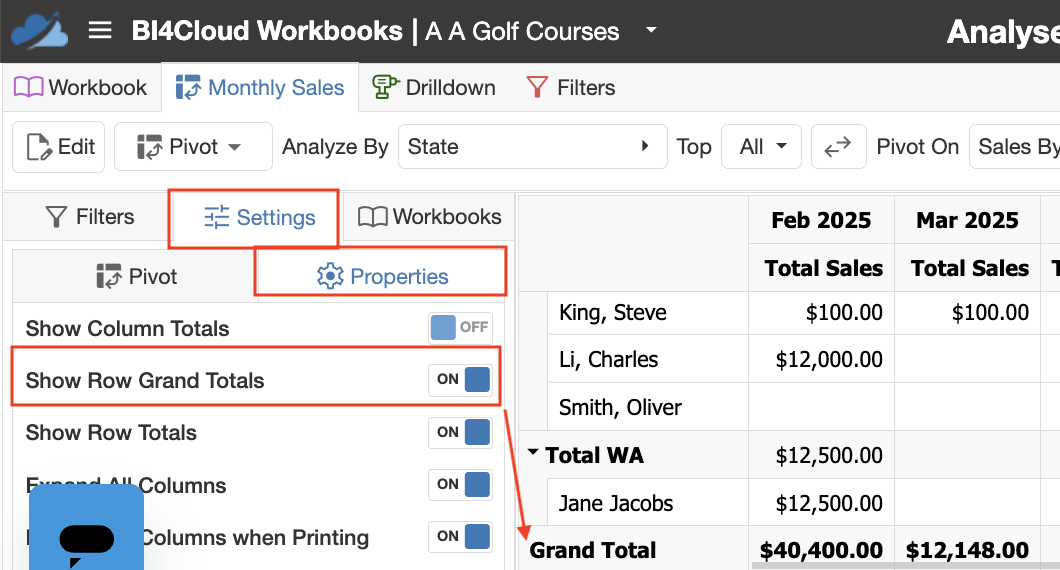The width and height of the screenshot is (1060, 570).
Task: Open the top Filters tab
Action: (x=571, y=87)
